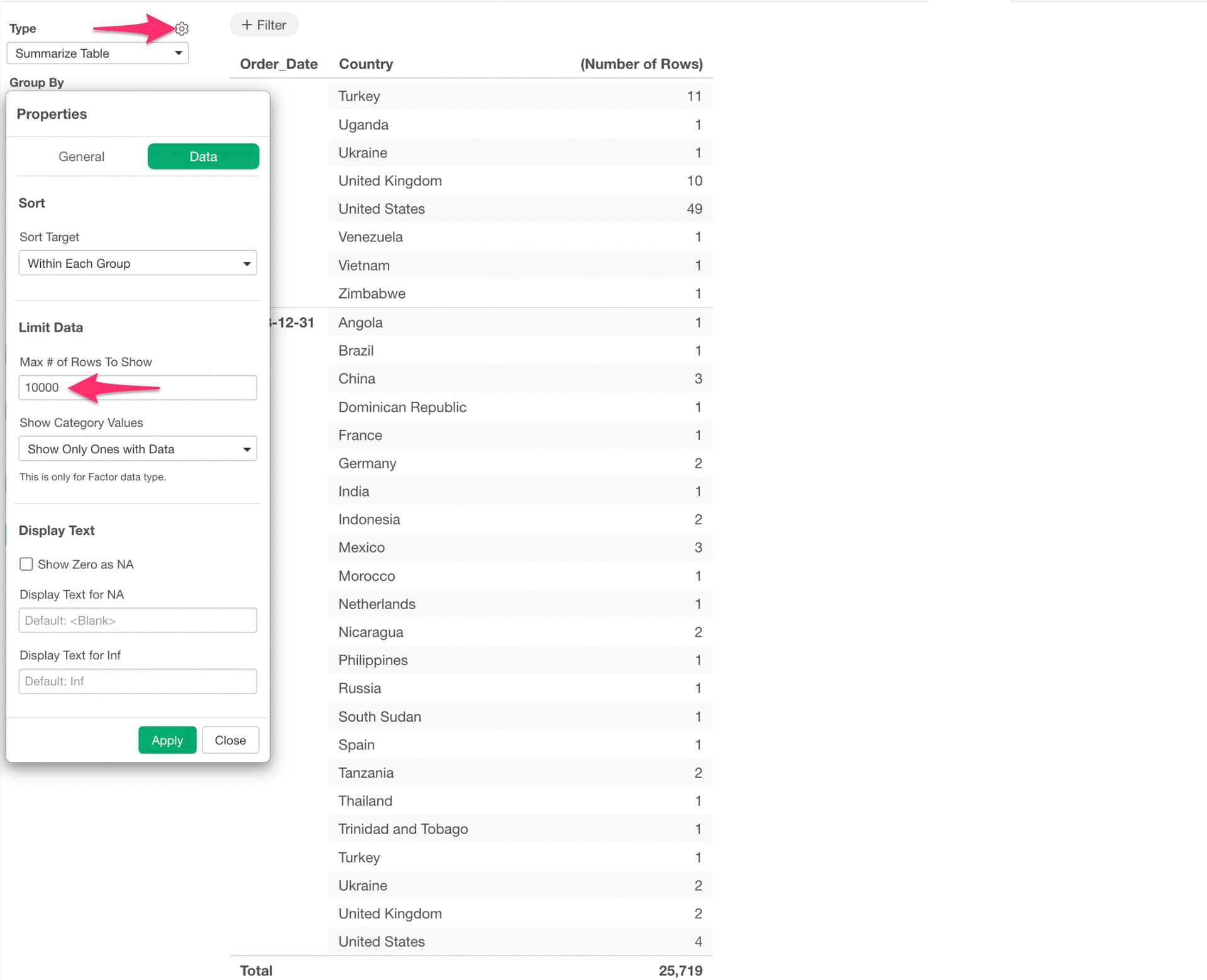Click the Display Text for NA field
1207x980 pixels.
[138, 621]
